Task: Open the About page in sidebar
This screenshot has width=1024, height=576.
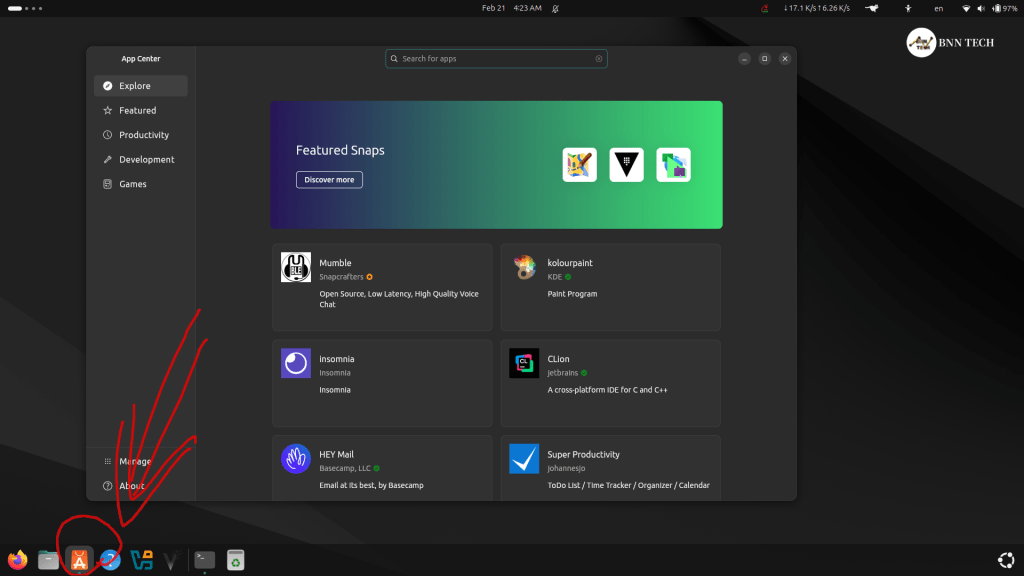Action: coord(132,486)
